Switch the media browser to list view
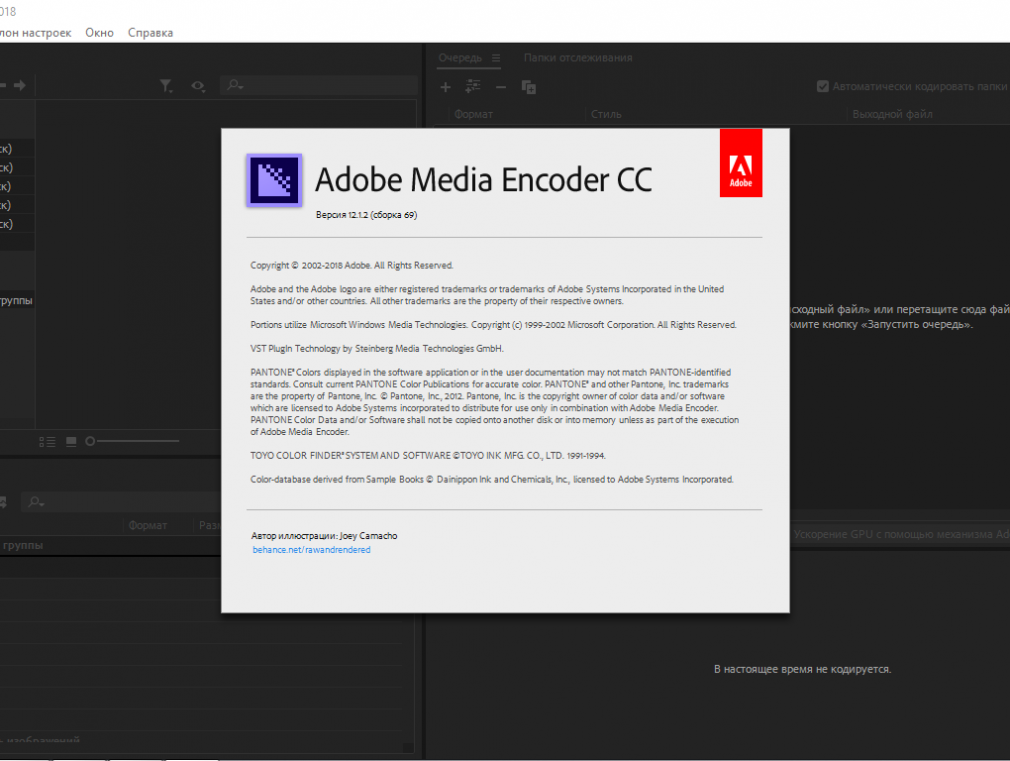This screenshot has height=761, width=1010. tap(47, 441)
